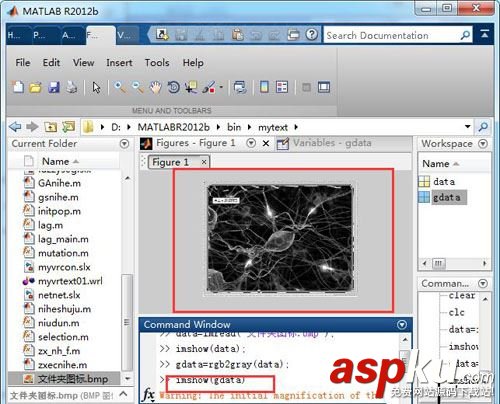Print the figure using the printer icon

[x=71, y=88]
